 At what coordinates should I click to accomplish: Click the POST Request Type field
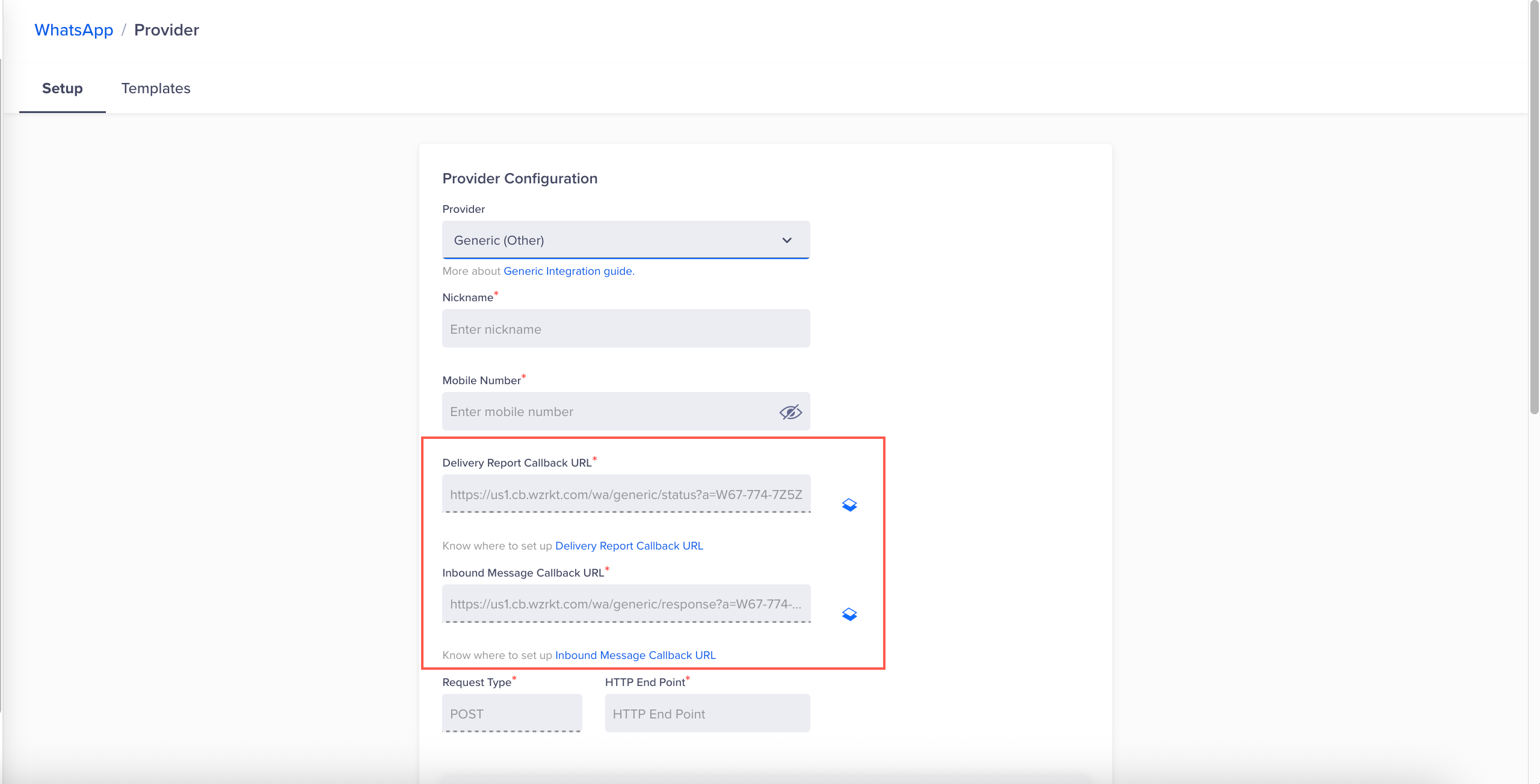click(511, 714)
